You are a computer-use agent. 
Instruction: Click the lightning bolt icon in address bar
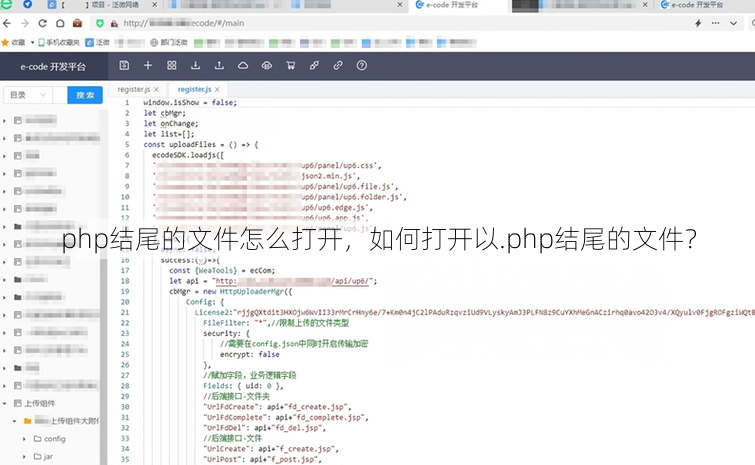pyautogui.click(x=698, y=23)
